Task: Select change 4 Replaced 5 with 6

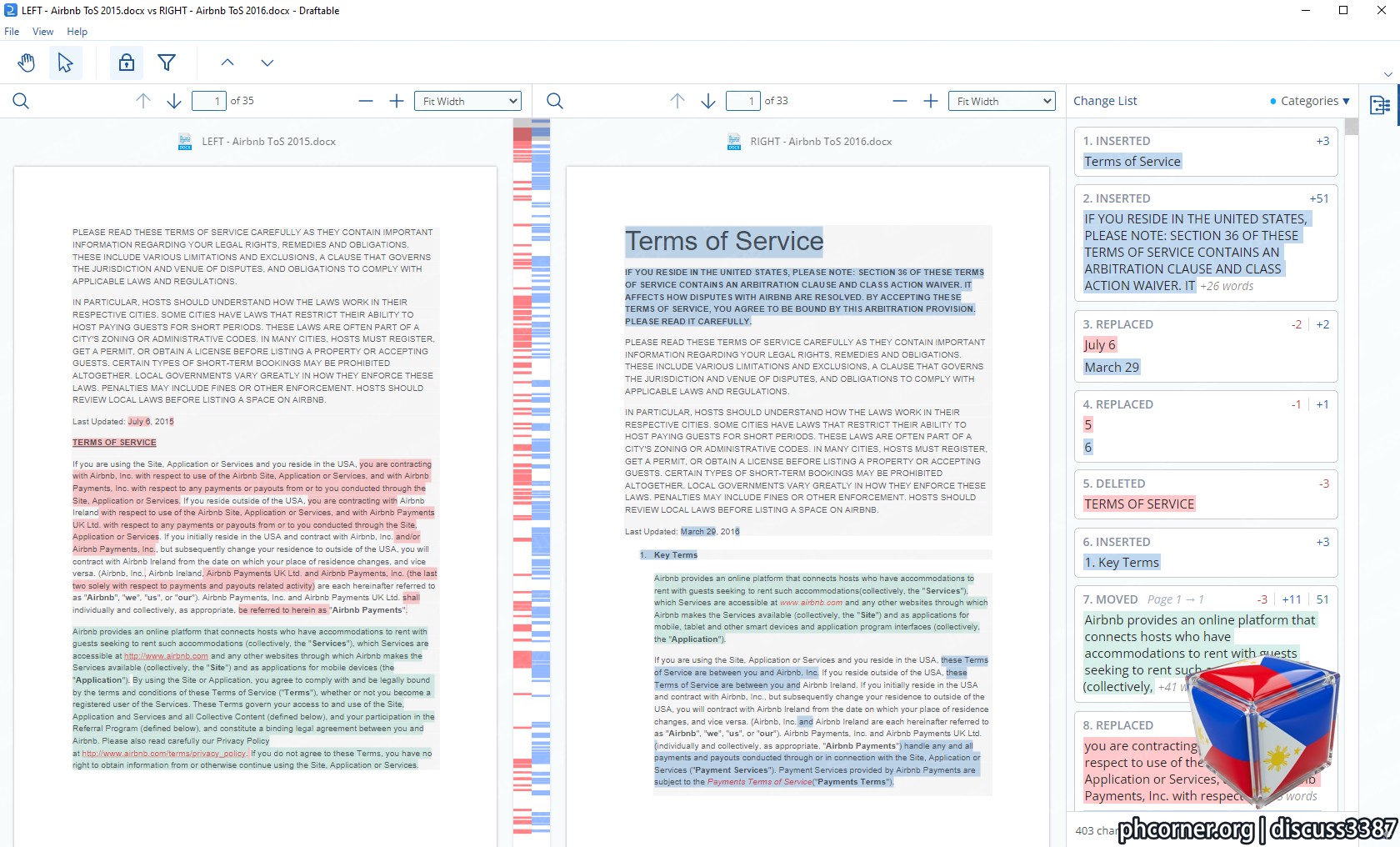Action: pos(1206,426)
